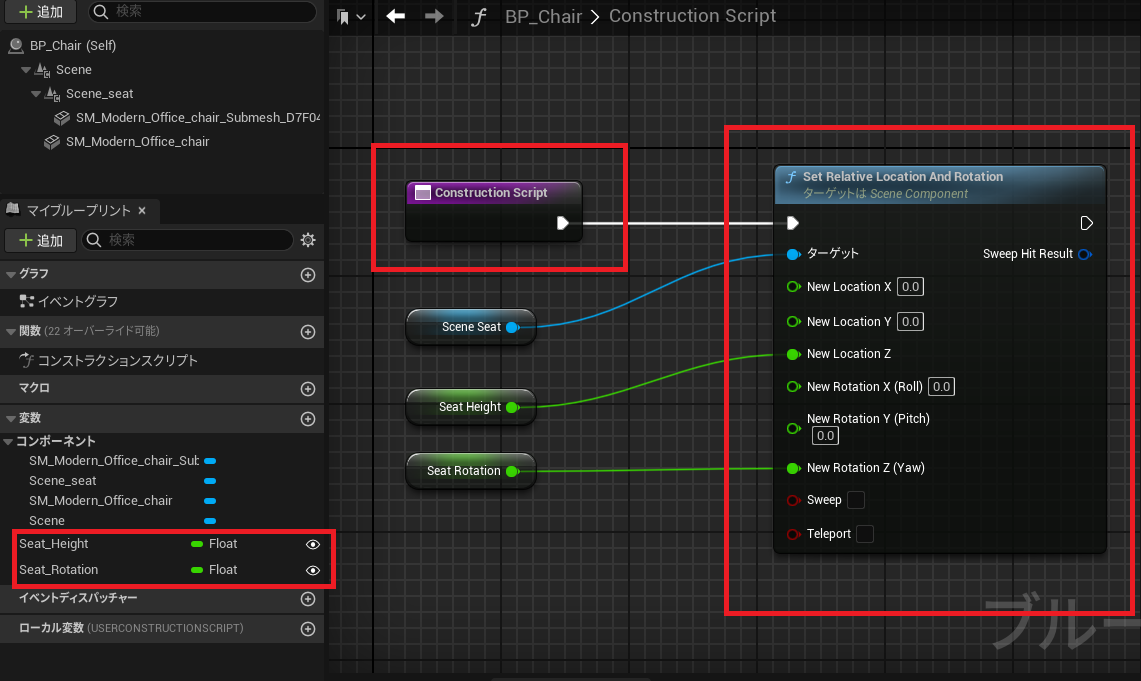This screenshot has height=681, width=1141.
Task: Click plus icon beside the graph section
Action: tap(308, 274)
